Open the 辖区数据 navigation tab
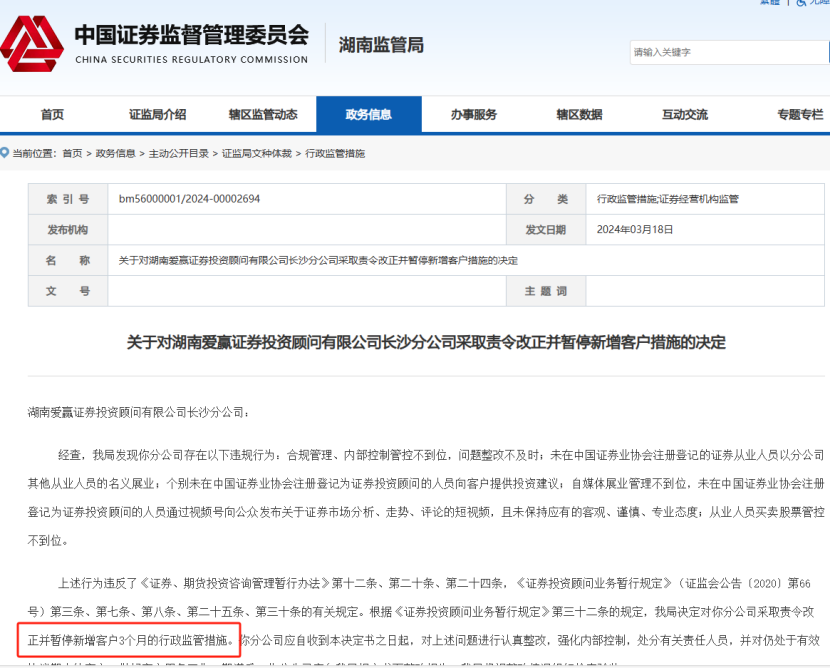The height and width of the screenshot is (668, 831). pyautogui.click(x=579, y=115)
